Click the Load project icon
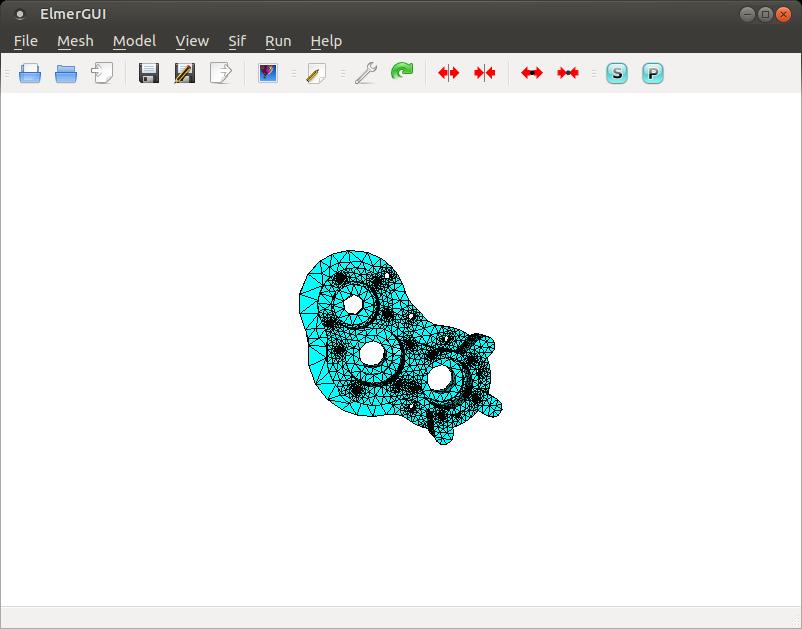The width and height of the screenshot is (802, 629). pos(102,73)
